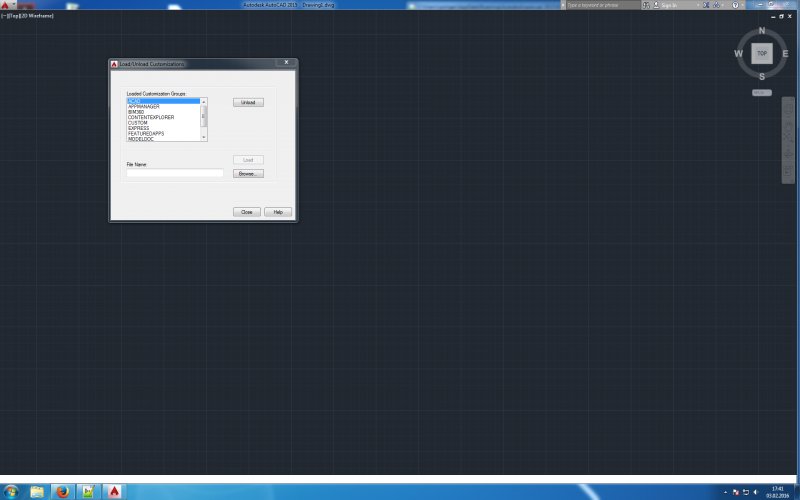Select CONTENTEXPLORER in customization groups list
800x500 pixels.
click(163, 117)
